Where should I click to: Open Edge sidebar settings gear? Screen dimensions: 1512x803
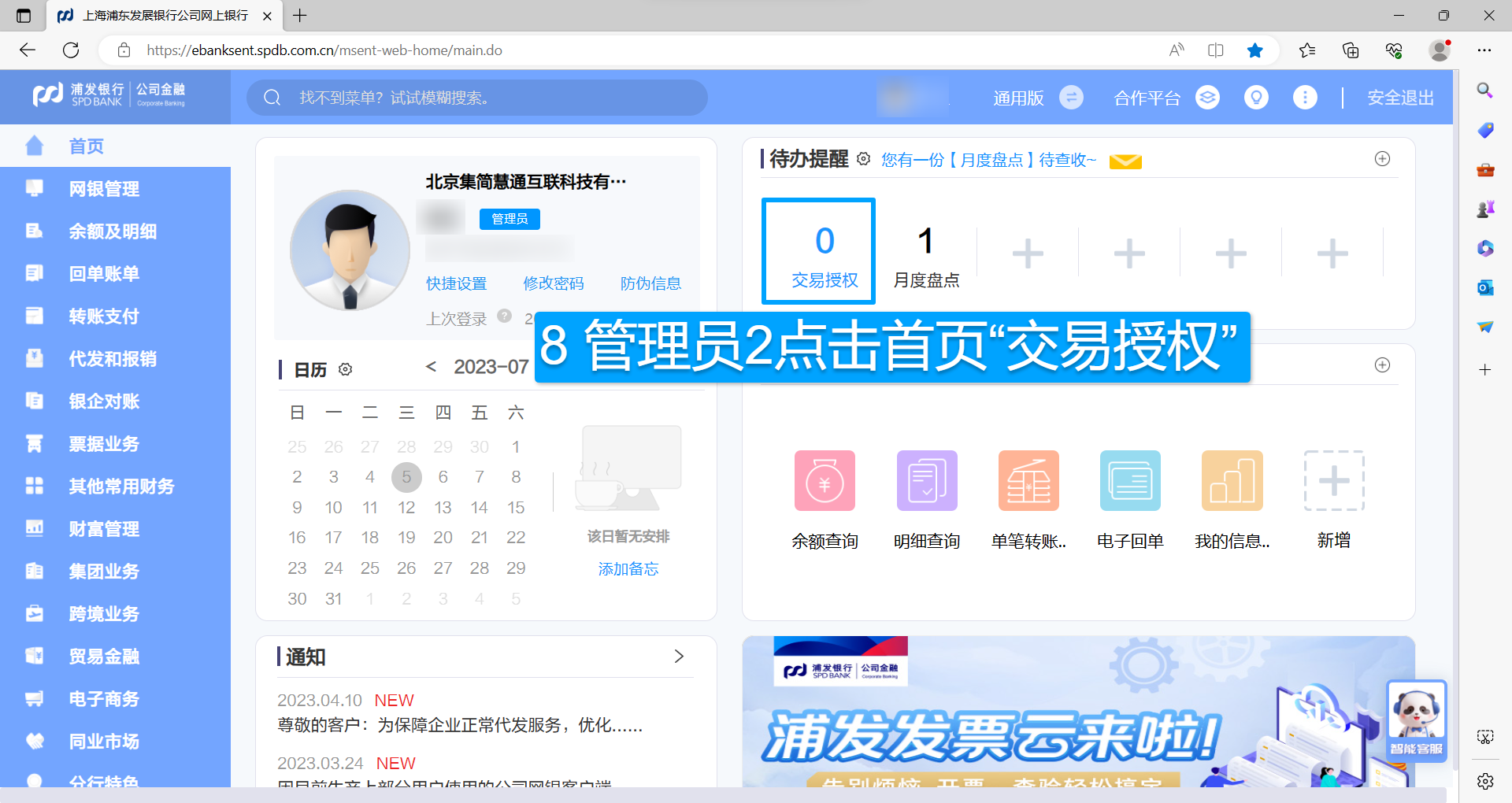tap(1485, 781)
